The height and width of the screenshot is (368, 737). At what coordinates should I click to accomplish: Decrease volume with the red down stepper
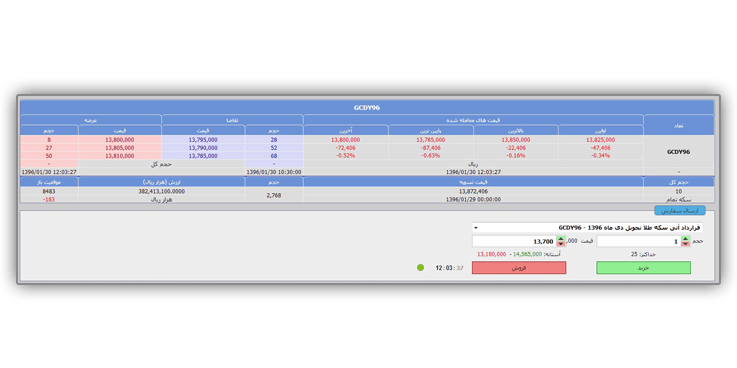[x=685, y=244]
